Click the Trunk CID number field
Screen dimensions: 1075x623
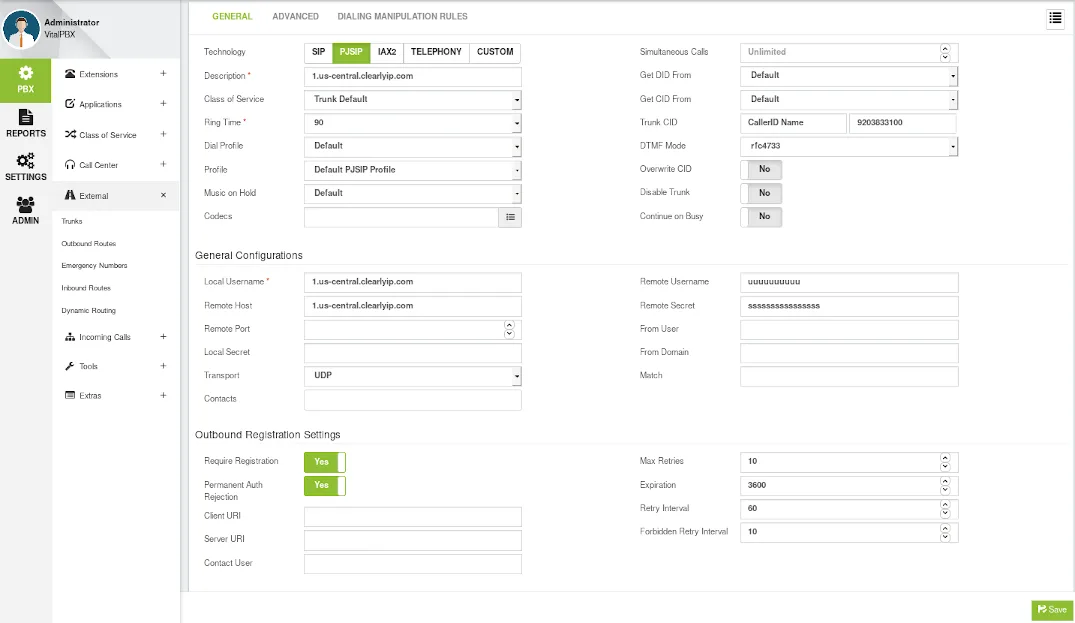(x=902, y=123)
